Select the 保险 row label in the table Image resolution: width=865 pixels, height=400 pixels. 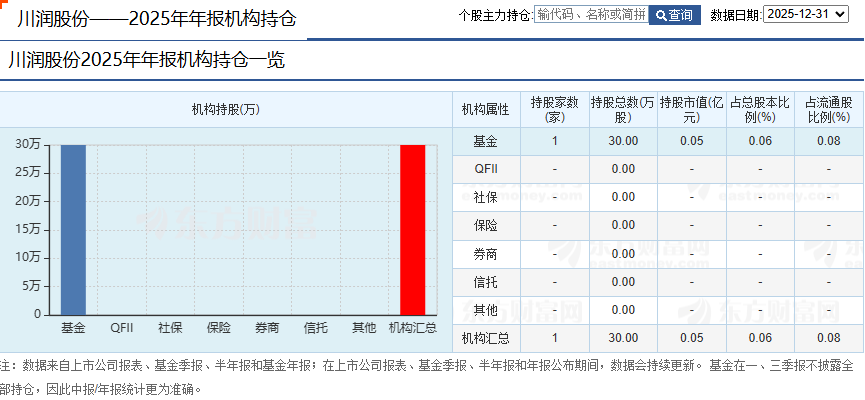(485, 225)
